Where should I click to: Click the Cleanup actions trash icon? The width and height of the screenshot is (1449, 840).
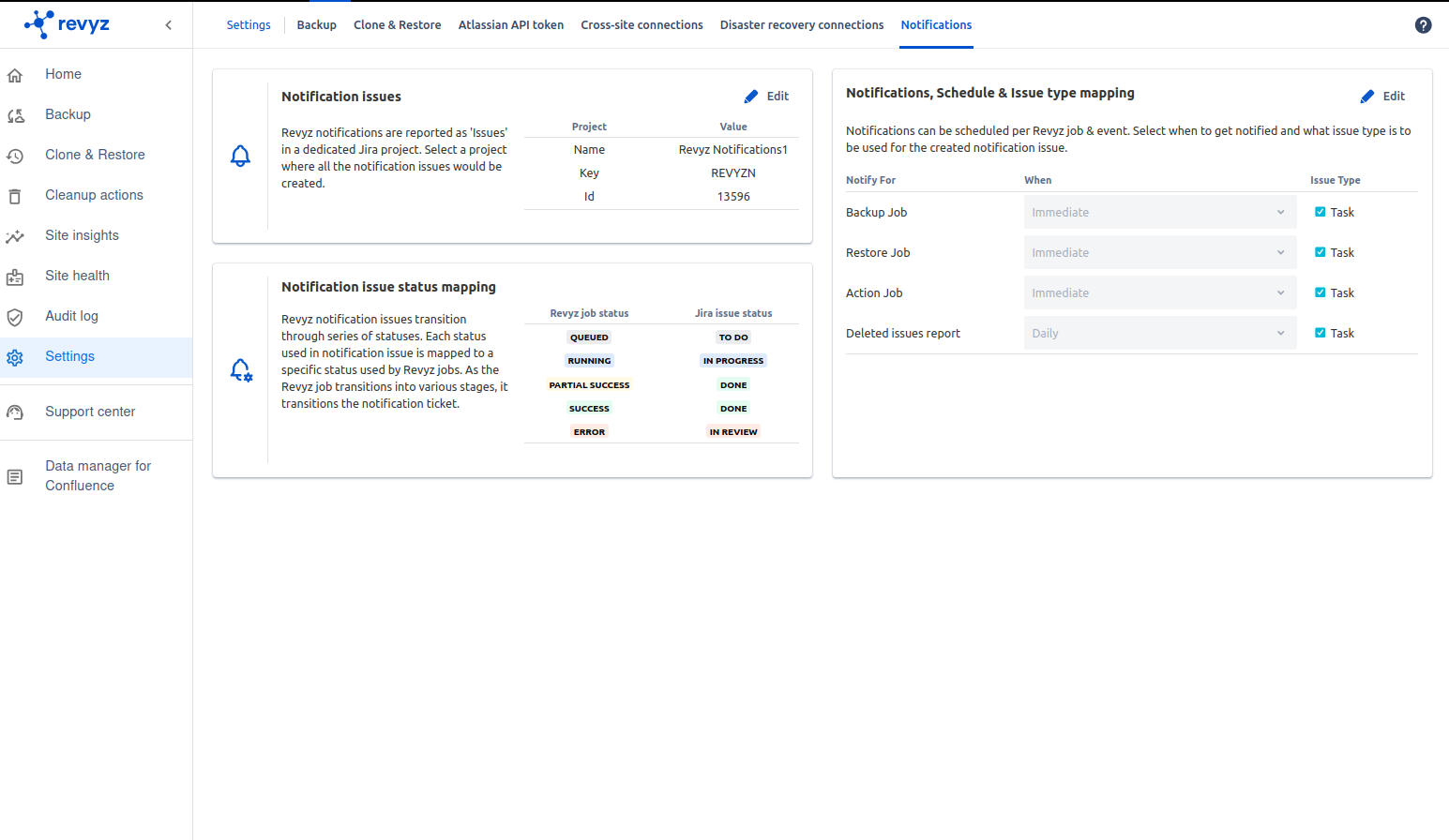click(x=15, y=196)
